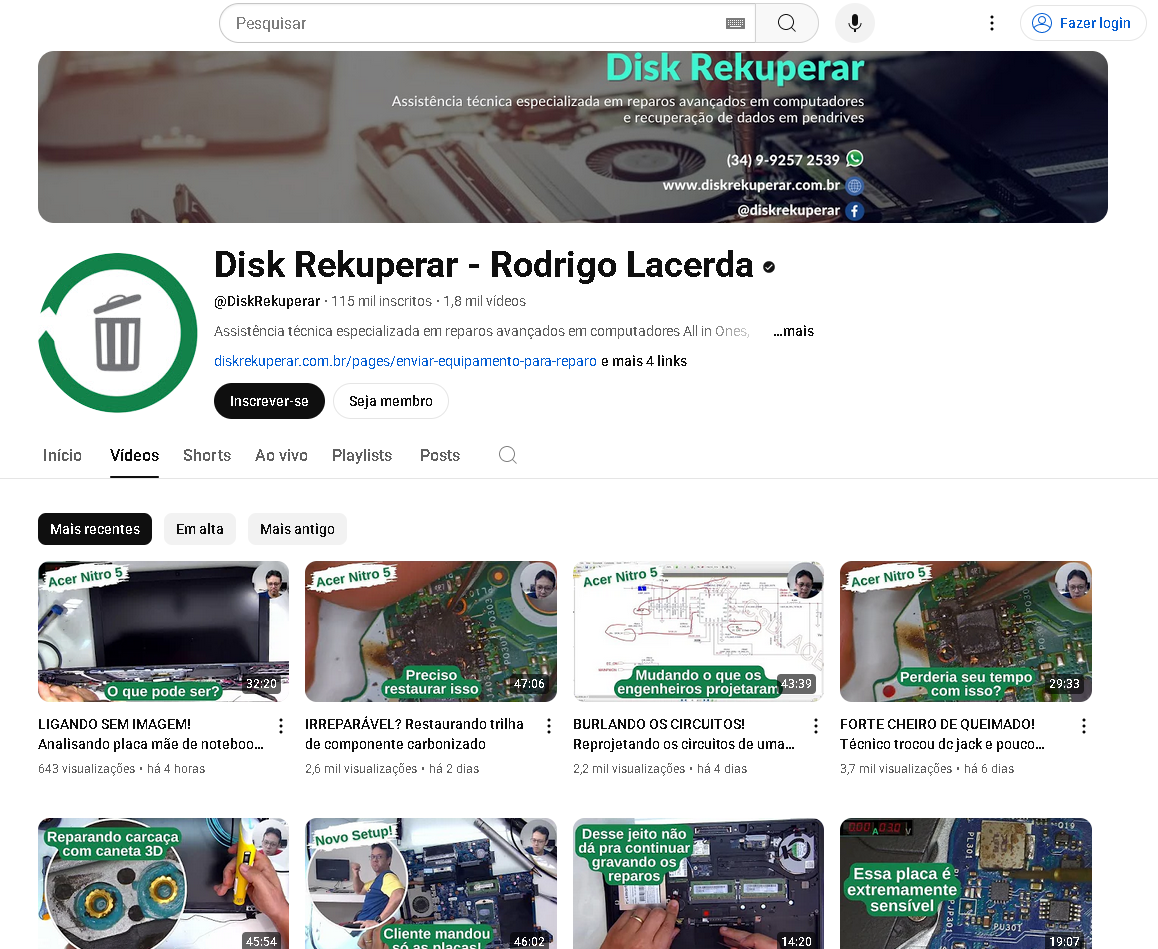Open the 'Novo Setup!' video thumbnail

pyautogui.click(x=431, y=883)
